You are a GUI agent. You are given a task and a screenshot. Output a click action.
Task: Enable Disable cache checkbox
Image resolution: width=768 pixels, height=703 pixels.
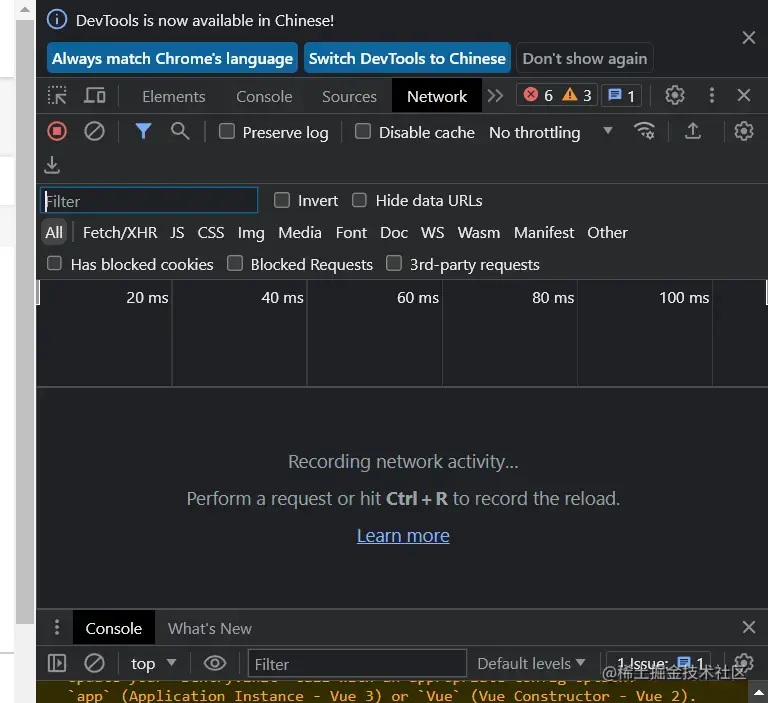point(362,131)
